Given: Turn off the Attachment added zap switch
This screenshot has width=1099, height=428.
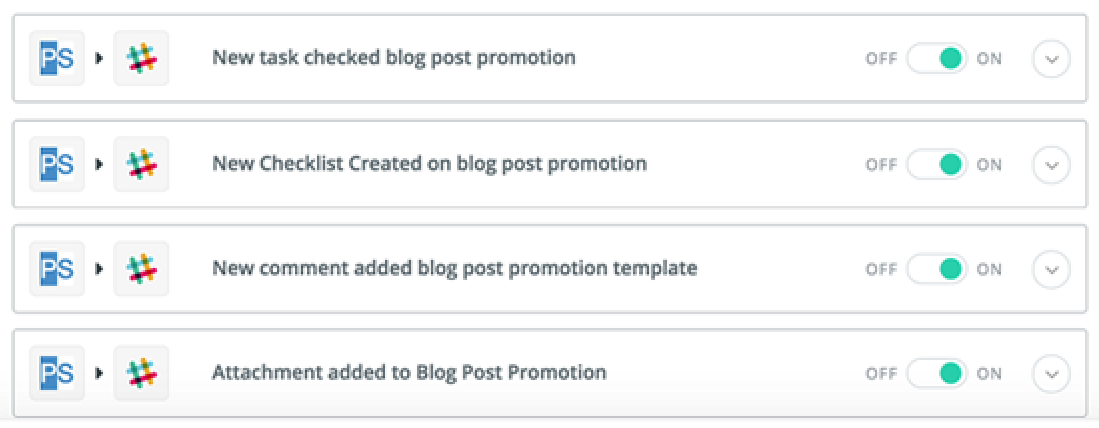Looking at the screenshot, I should coord(936,373).
